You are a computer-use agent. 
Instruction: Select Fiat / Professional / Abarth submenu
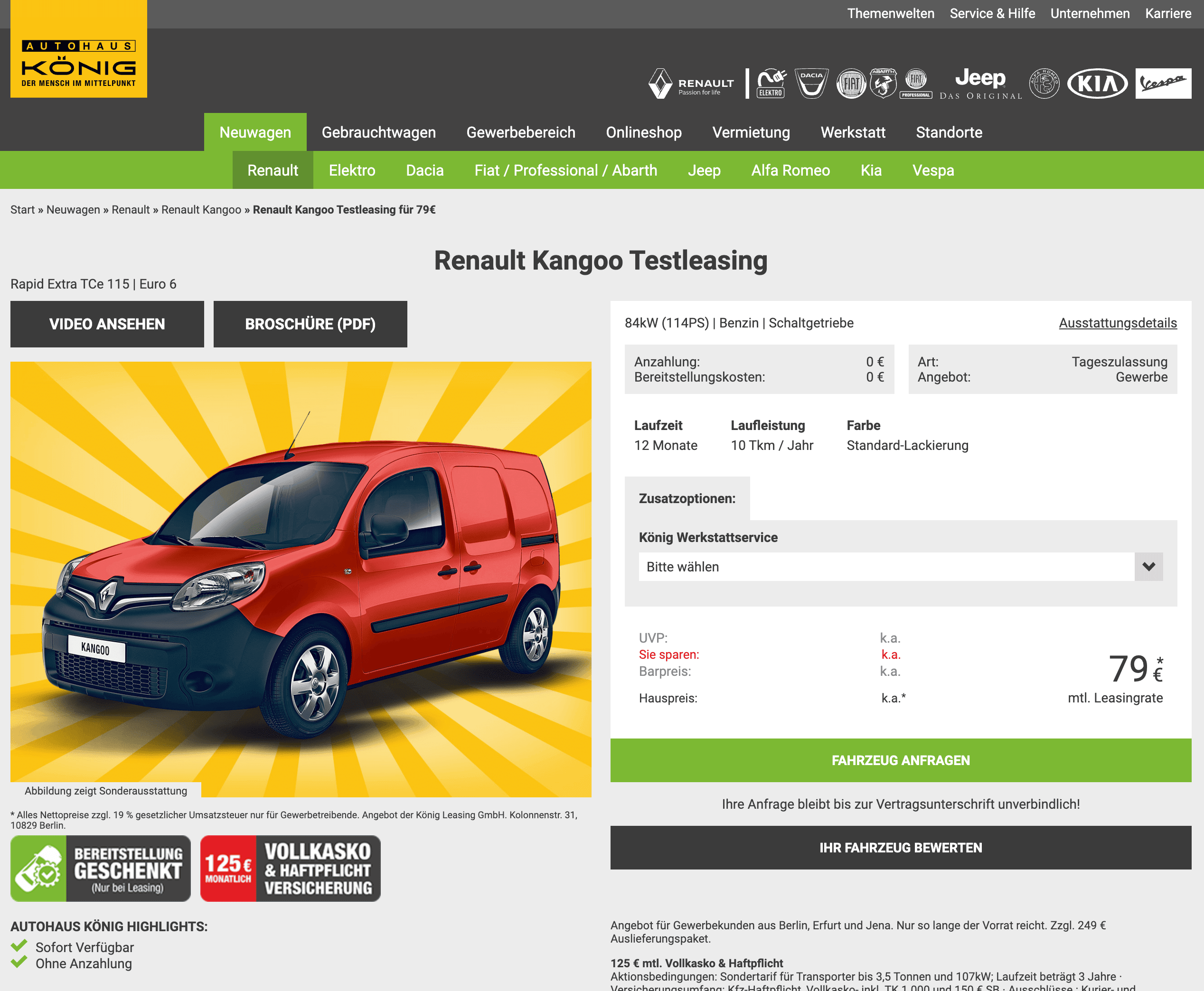point(566,170)
